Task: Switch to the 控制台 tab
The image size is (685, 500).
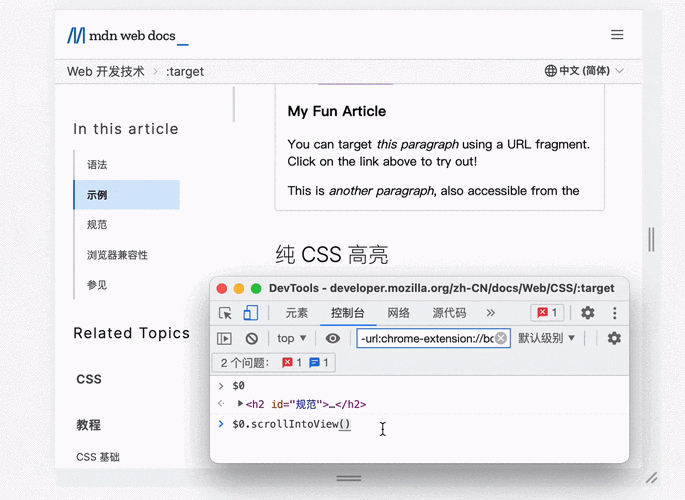Action: 348,313
